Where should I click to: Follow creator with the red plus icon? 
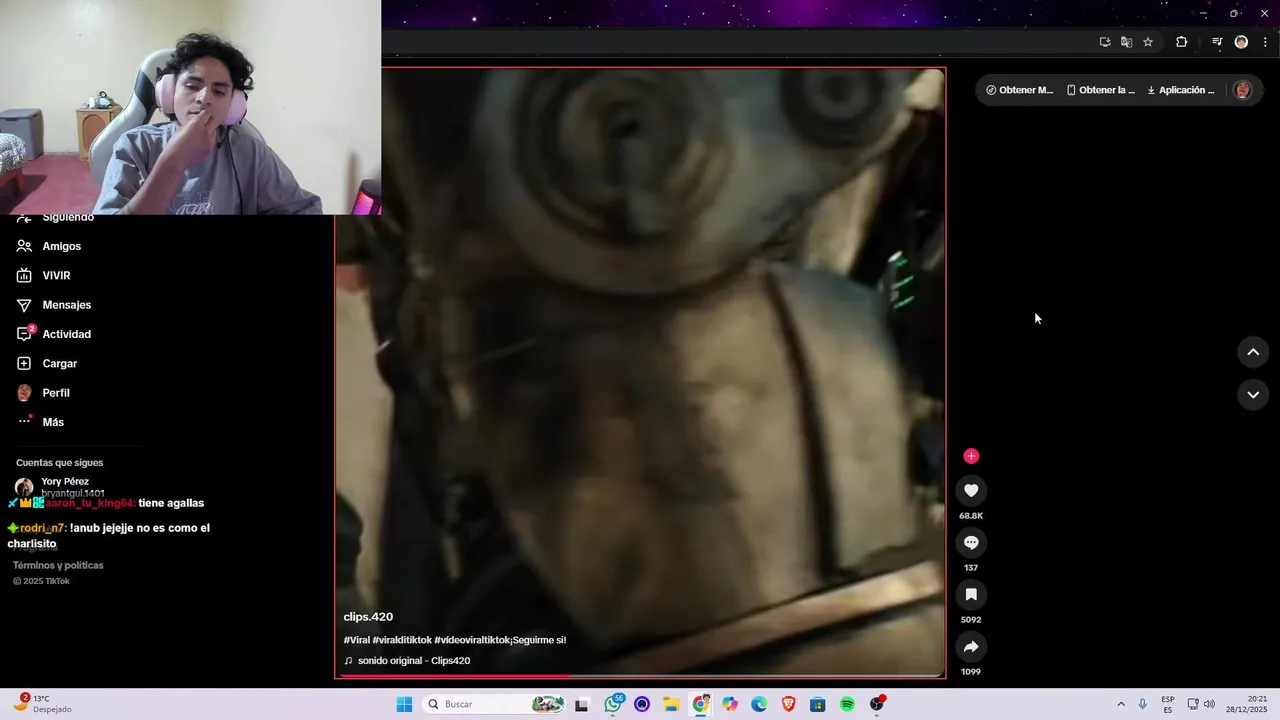click(x=971, y=456)
